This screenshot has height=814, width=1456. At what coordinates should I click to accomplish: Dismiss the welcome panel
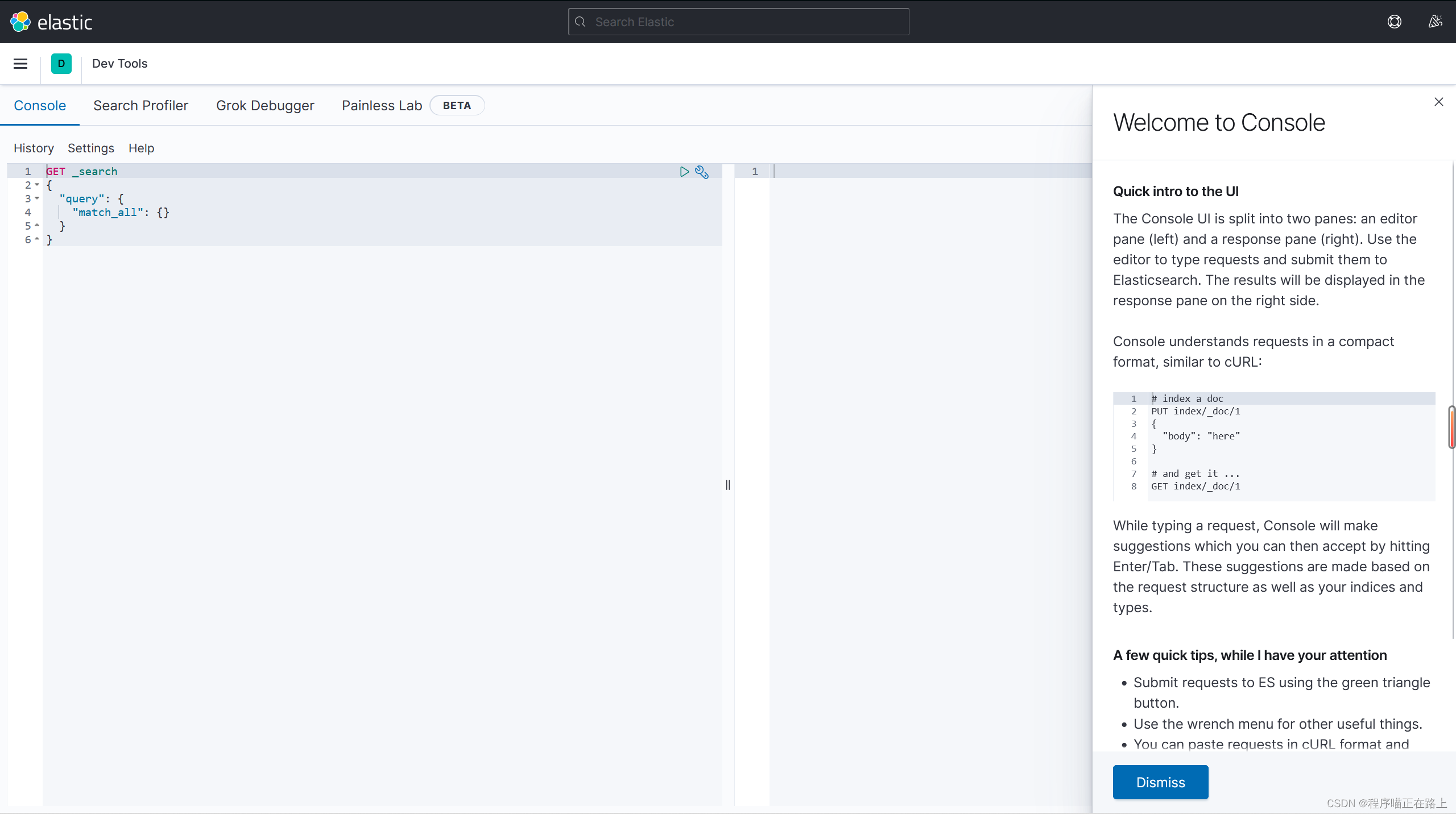1160,782
